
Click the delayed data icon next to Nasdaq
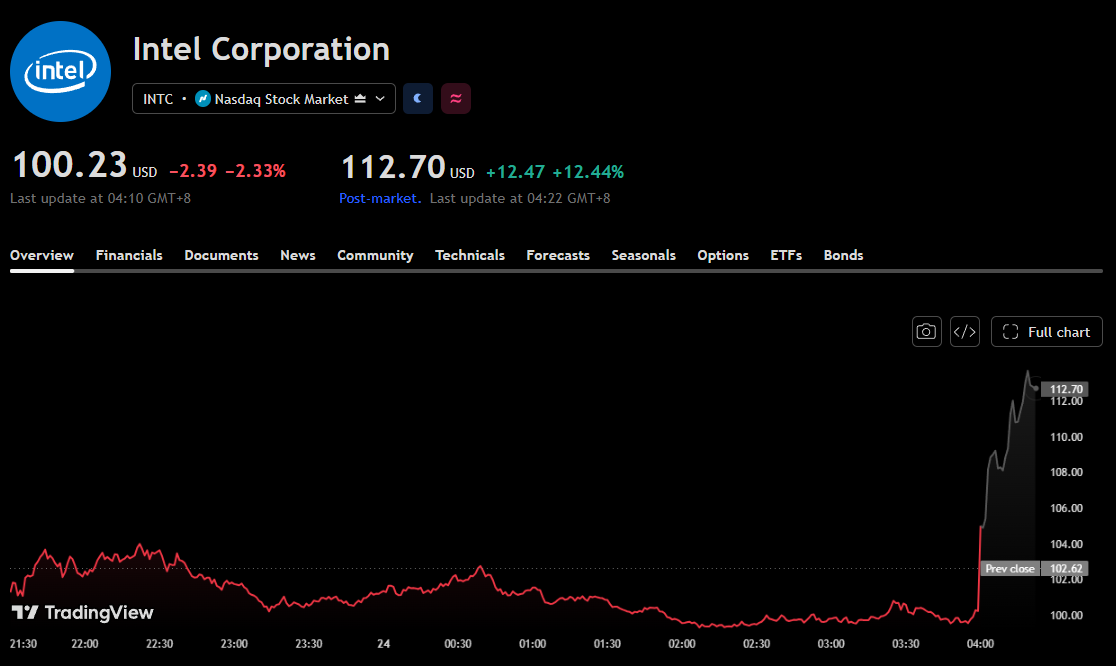click(x=360, y=99)
